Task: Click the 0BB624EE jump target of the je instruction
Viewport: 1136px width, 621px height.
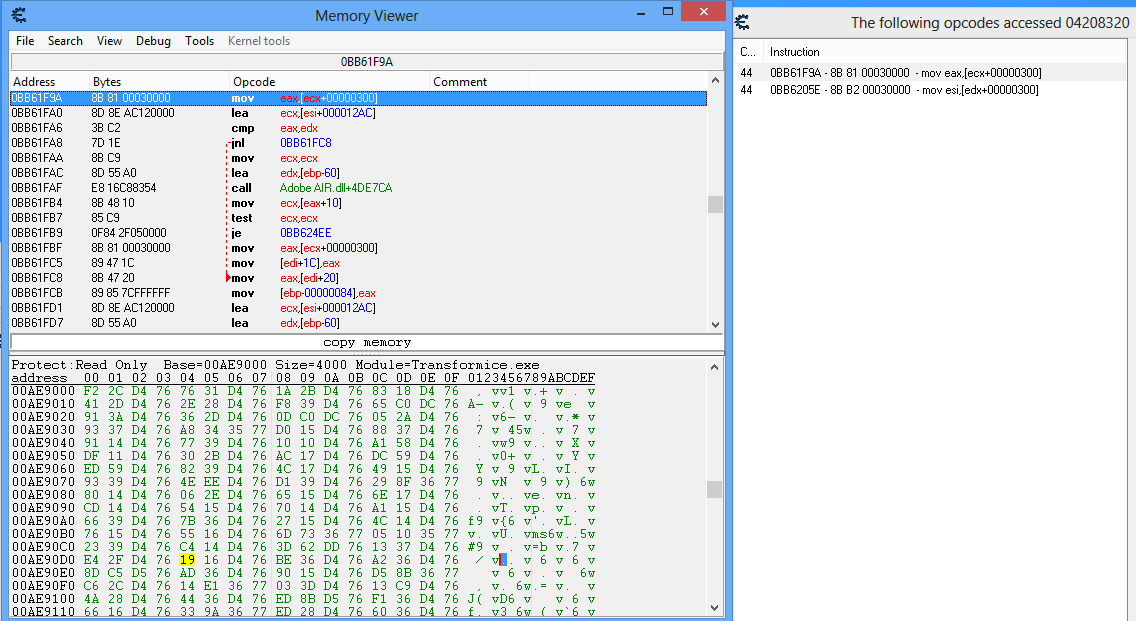Action: 305,233
